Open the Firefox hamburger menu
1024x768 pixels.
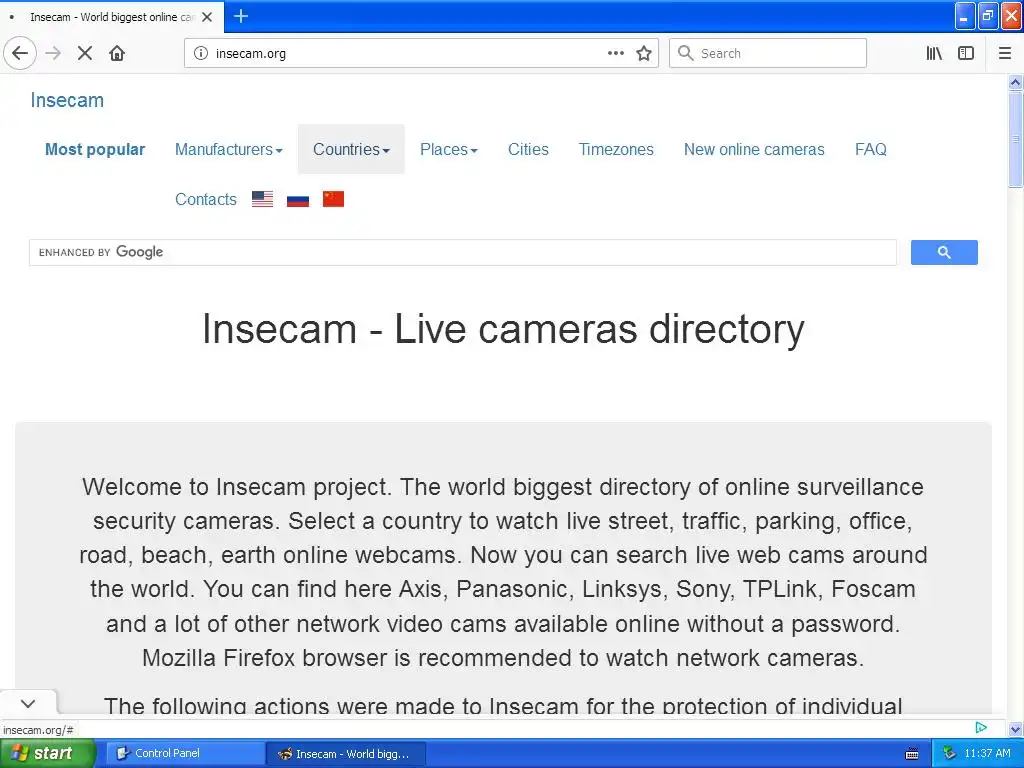1004,54
